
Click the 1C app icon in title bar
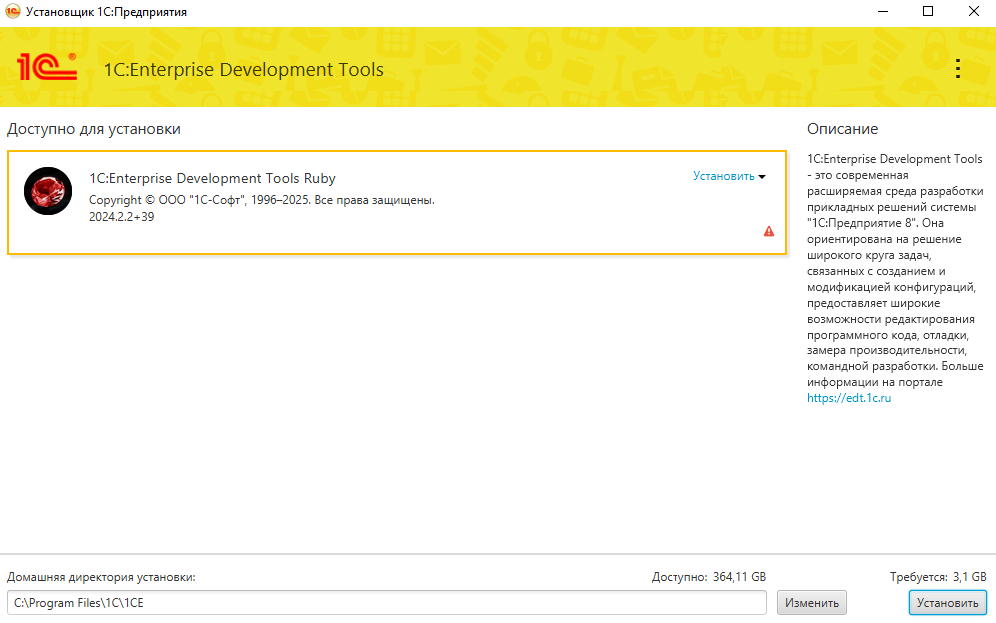click(x=13, y=12)
